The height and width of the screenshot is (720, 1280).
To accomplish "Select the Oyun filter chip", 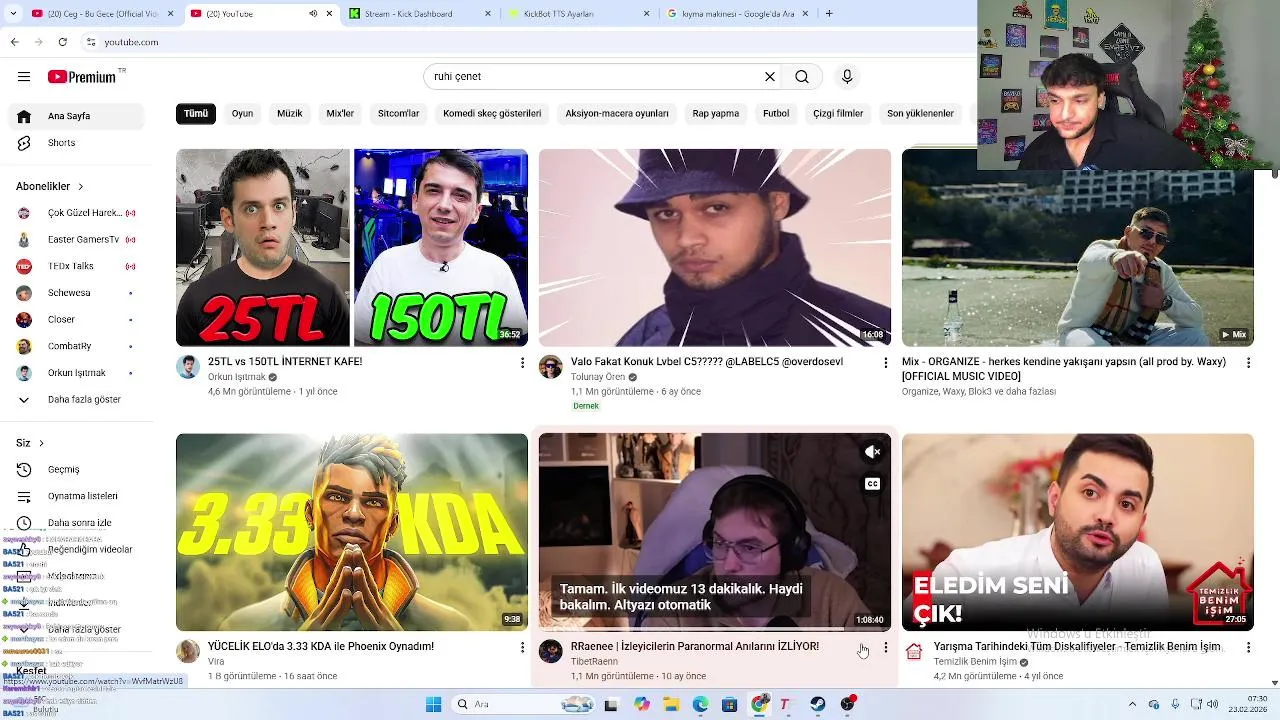I will (242, 114).
